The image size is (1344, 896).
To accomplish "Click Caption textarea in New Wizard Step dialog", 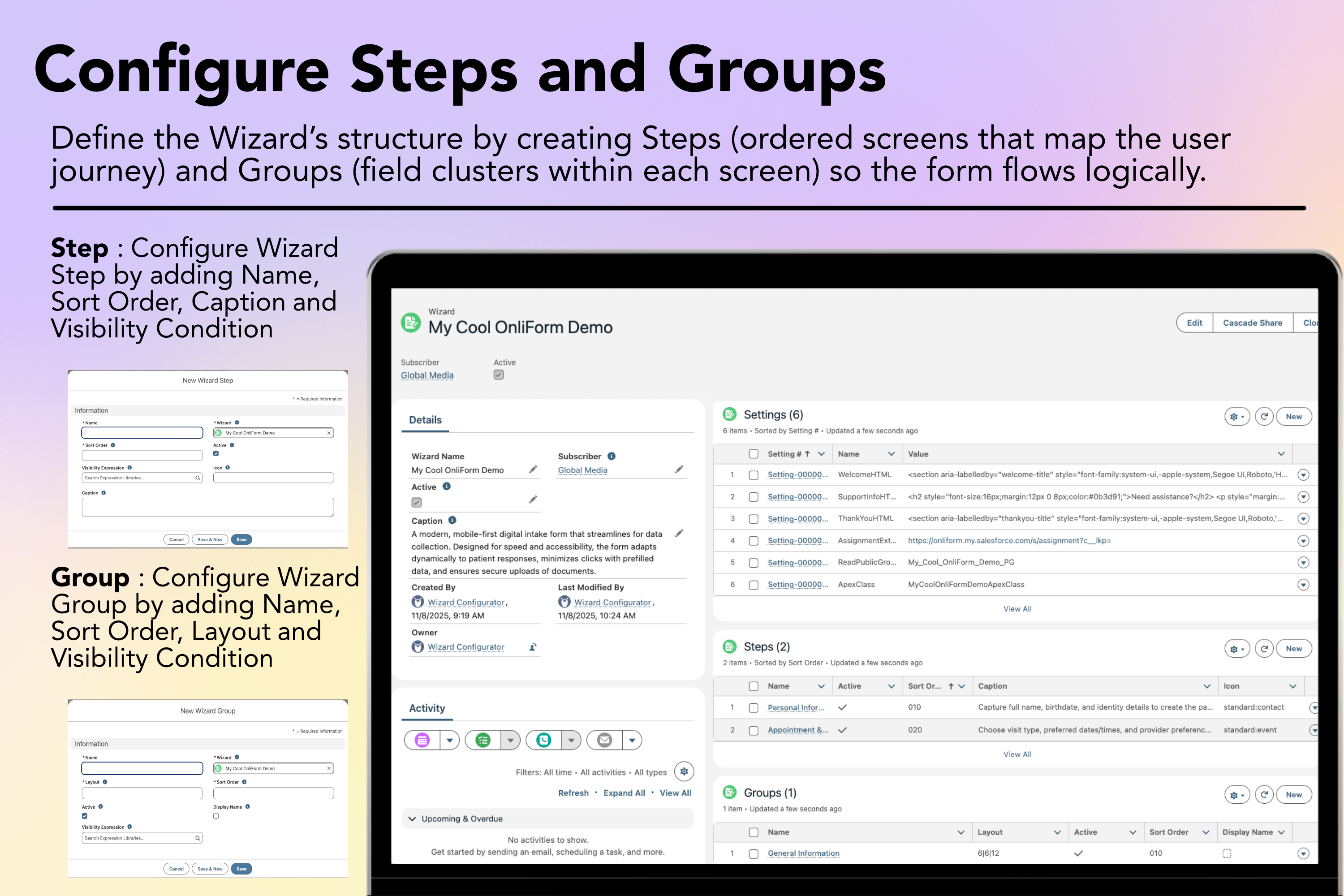I will tap(207, 507).
